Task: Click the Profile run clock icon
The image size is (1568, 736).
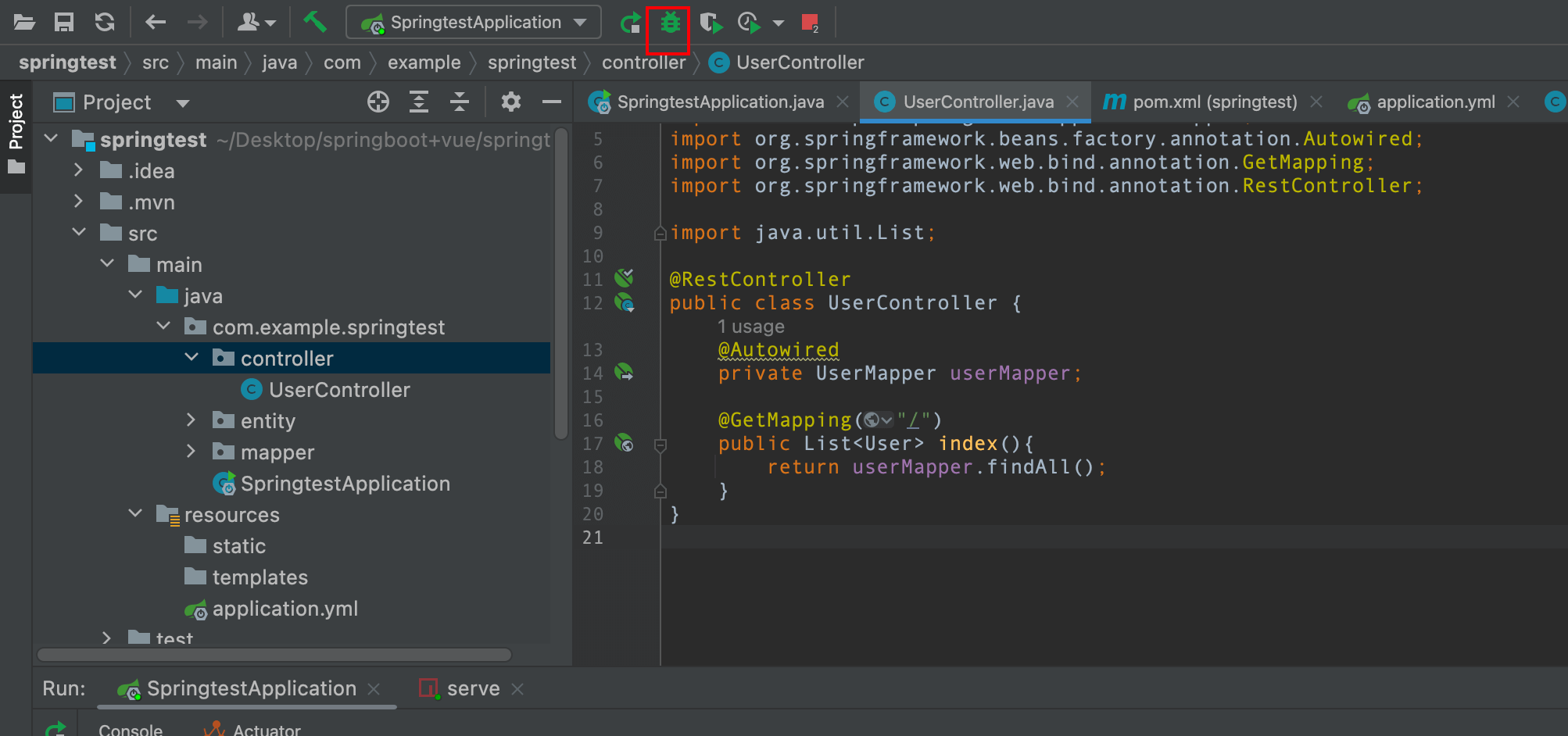Action: [749, 22]
